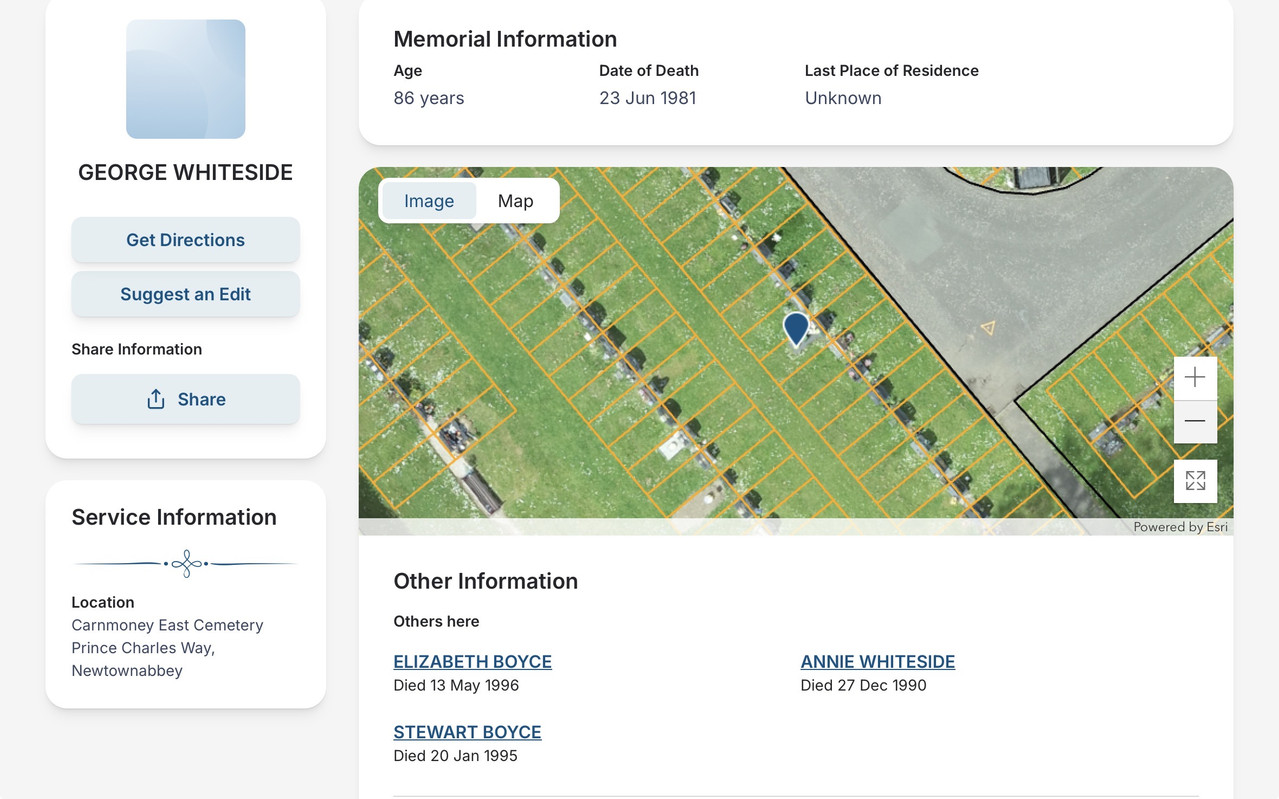The image size is (1279, 799).
Task: Click the Died 27 Dec 1990 text
Action: [864, 686]
